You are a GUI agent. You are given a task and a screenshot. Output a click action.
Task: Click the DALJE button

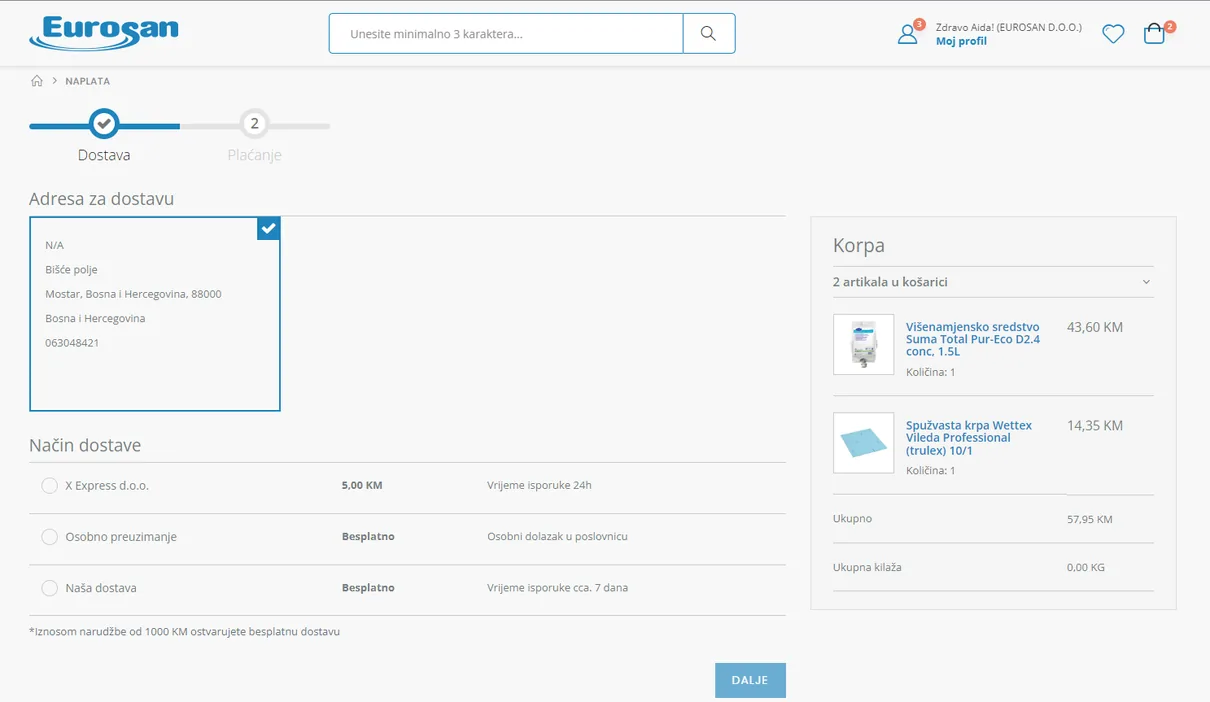click(x=750, y=680)
